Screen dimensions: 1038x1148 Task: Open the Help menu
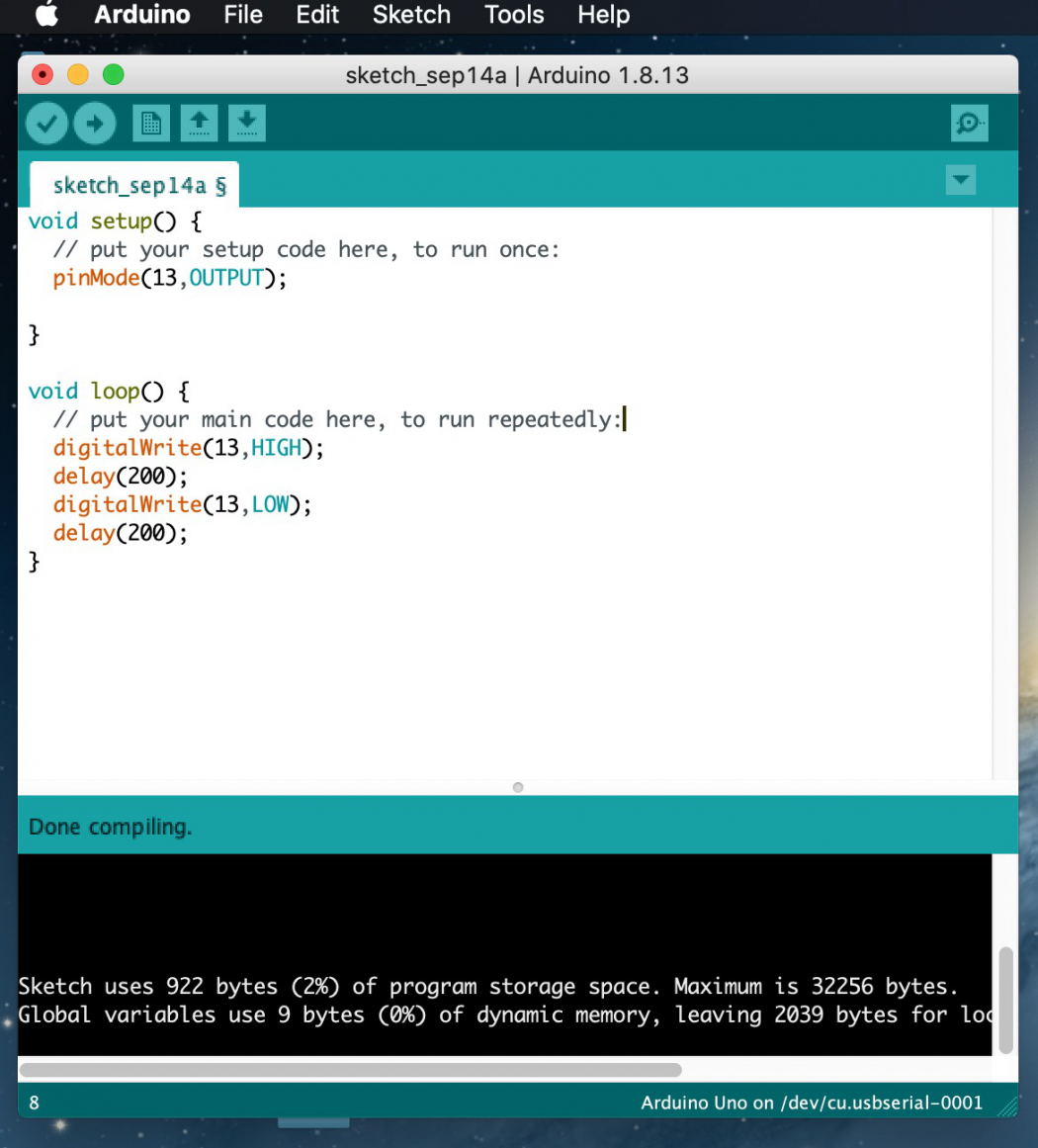click(603, 15)
